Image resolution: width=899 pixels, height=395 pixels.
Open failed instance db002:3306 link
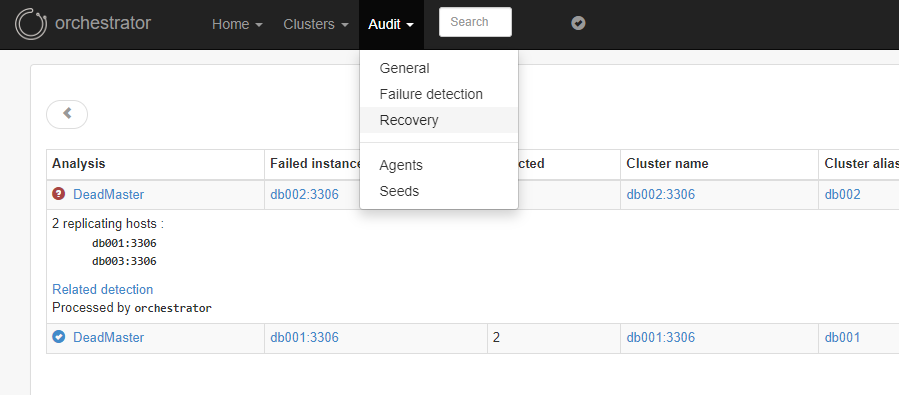click(304, 194)
